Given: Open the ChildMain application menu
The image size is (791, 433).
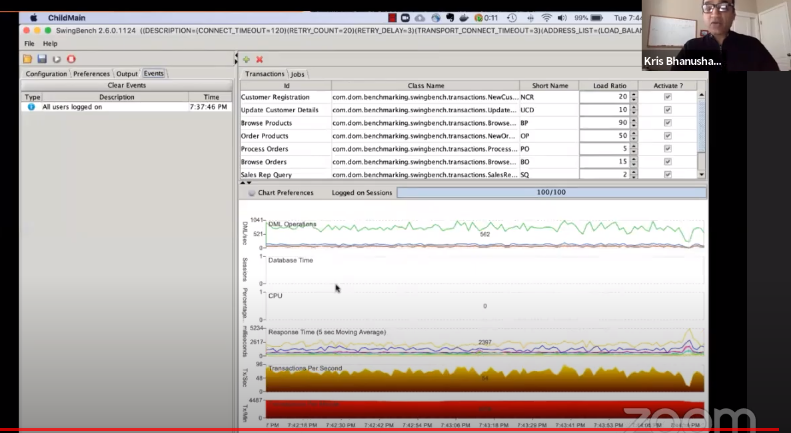Looking at the screenshot, I should (66, 18).
